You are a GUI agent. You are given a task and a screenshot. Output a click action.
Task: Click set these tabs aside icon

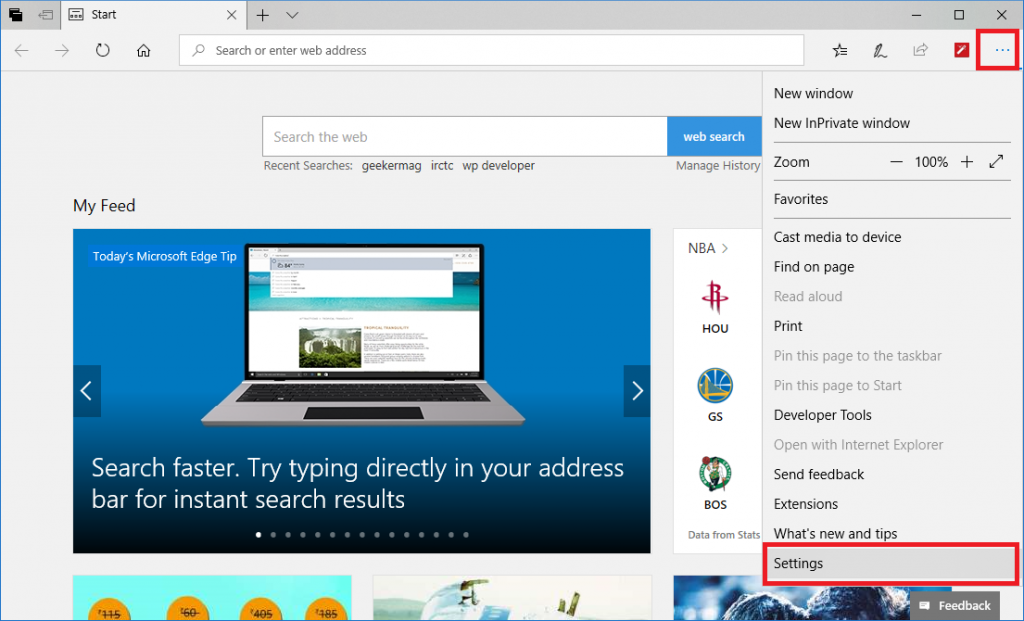click(x=45, y=14)
